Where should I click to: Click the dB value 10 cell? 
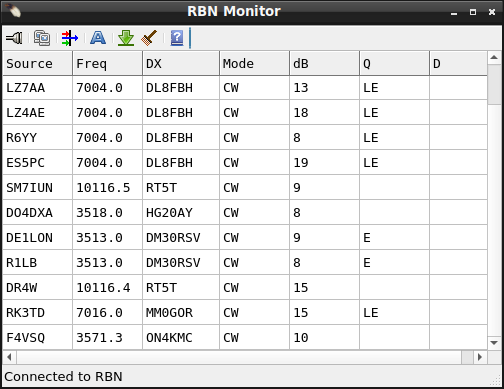click(325, 338)
